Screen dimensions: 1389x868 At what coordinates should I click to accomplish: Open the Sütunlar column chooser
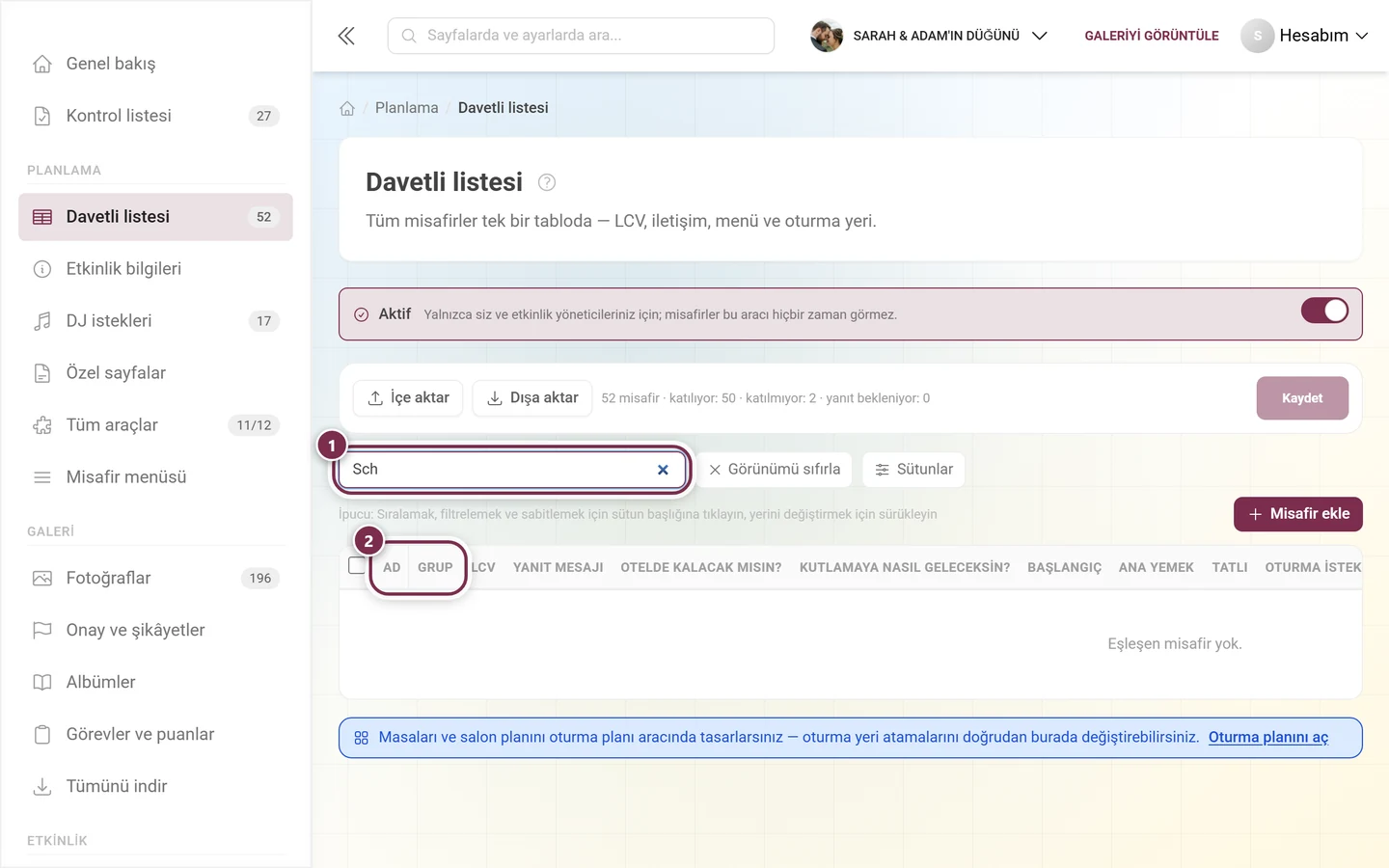[913, 470]
